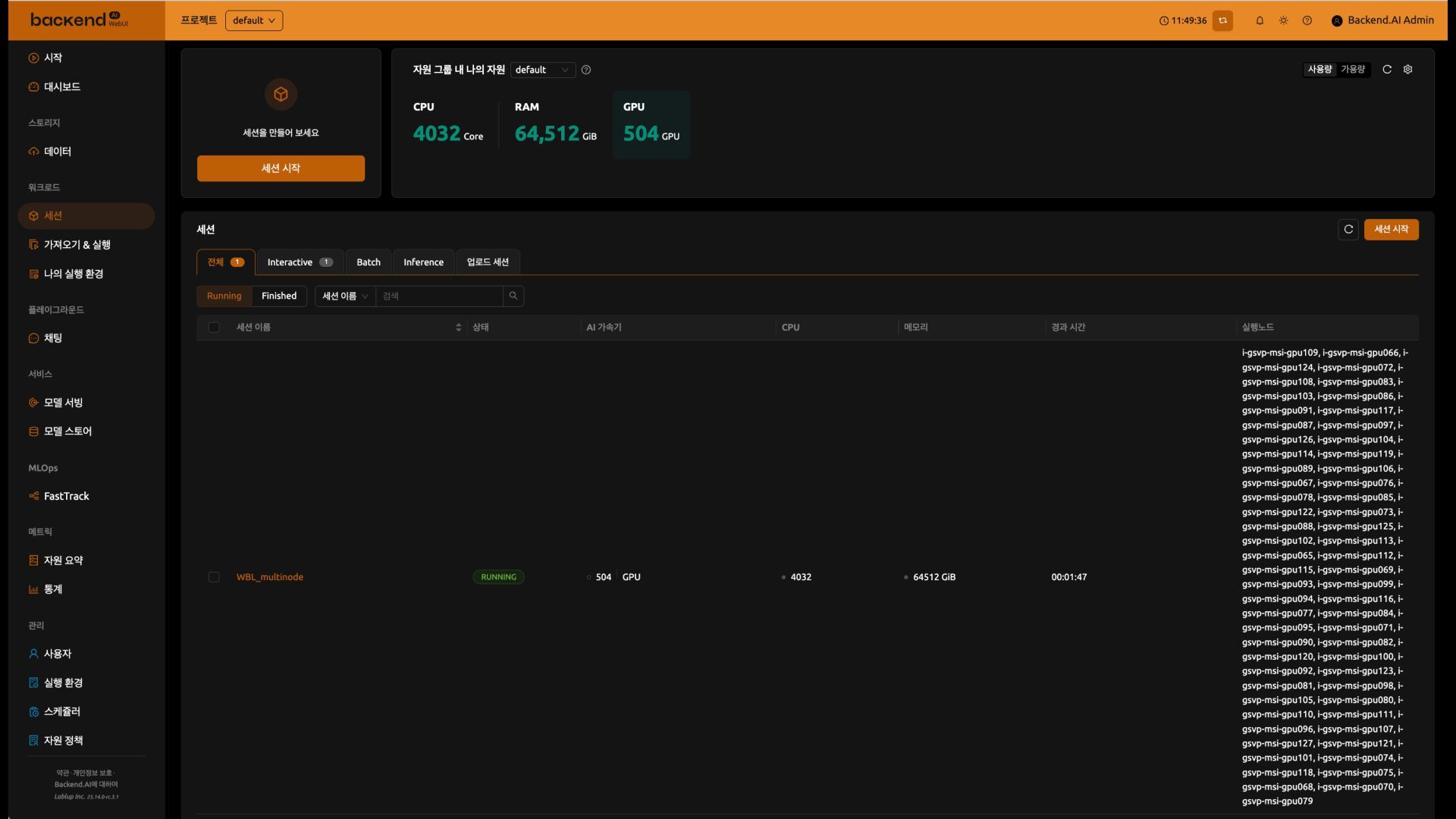Image resolution: width=1456 pixels, height=819 pixels.
Task: Open the help question mark icon in header
Action: point(1307,20)
